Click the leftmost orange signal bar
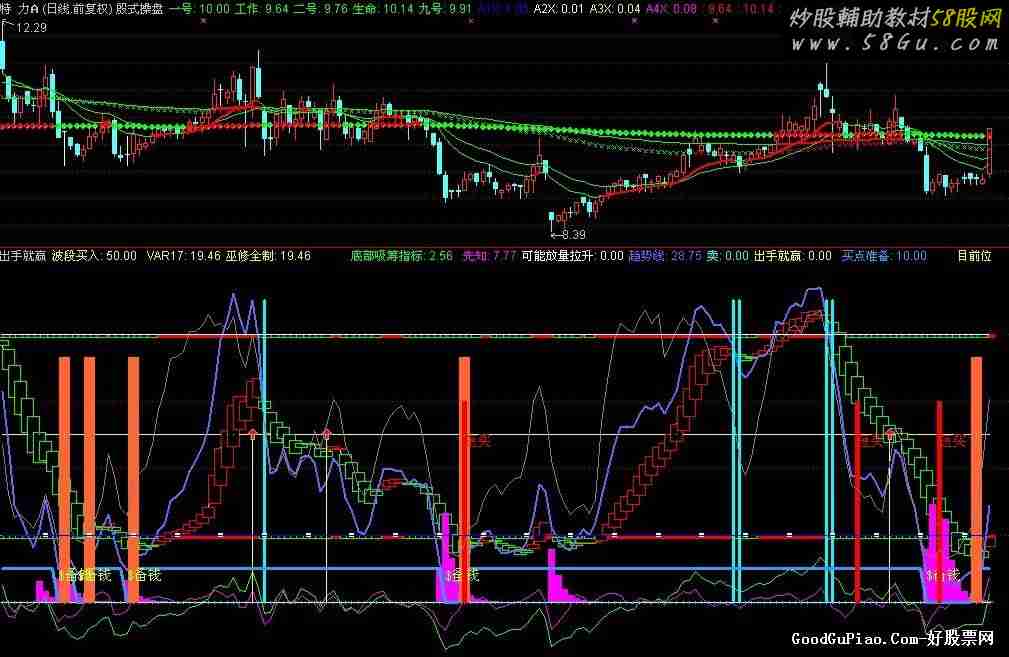 coord(64,480)
